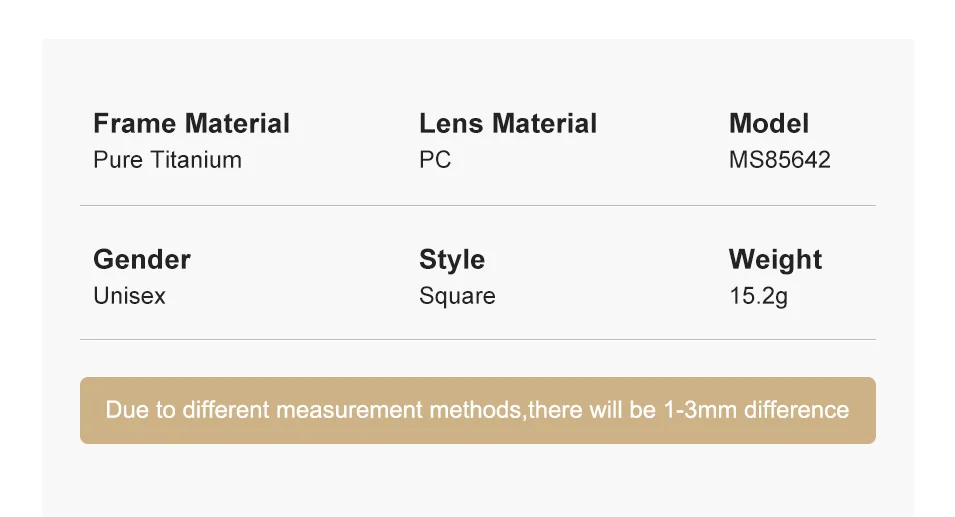Viewport: 955px width, 517px height.
Task: Select the Pure Titanium value text
Action: pyautogui.click(x=167, y=160)
